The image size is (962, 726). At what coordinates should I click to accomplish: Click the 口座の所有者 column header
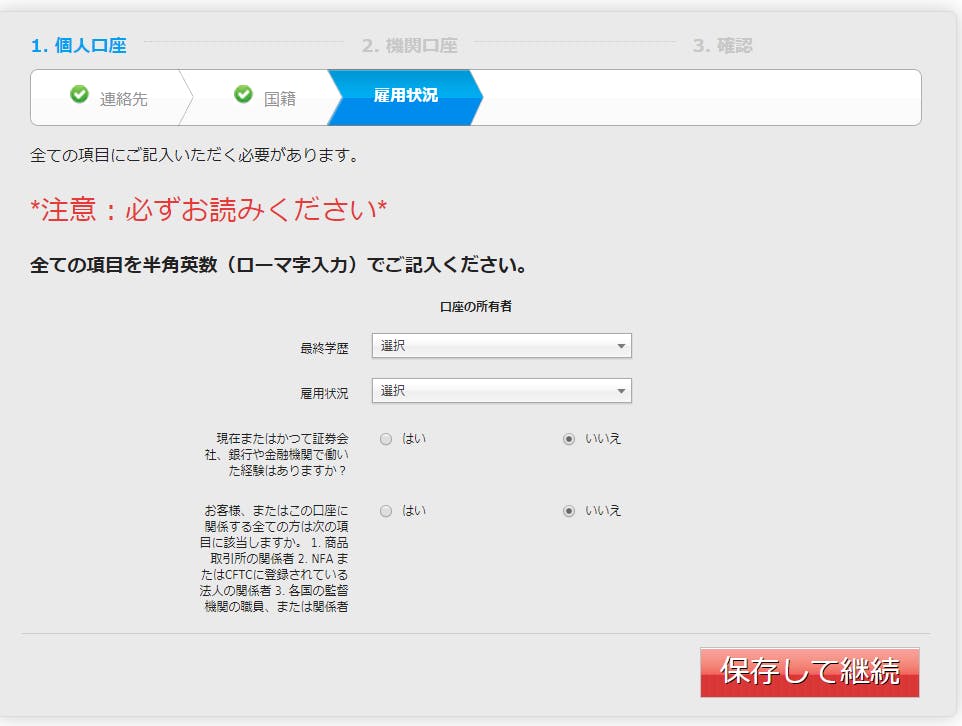click(x=475, y=306)
